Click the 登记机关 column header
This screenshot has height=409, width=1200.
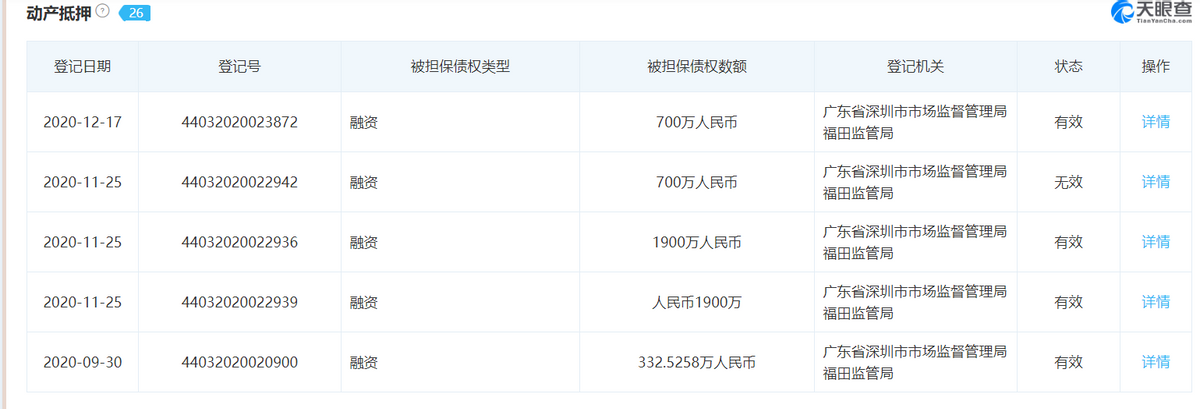915,67
